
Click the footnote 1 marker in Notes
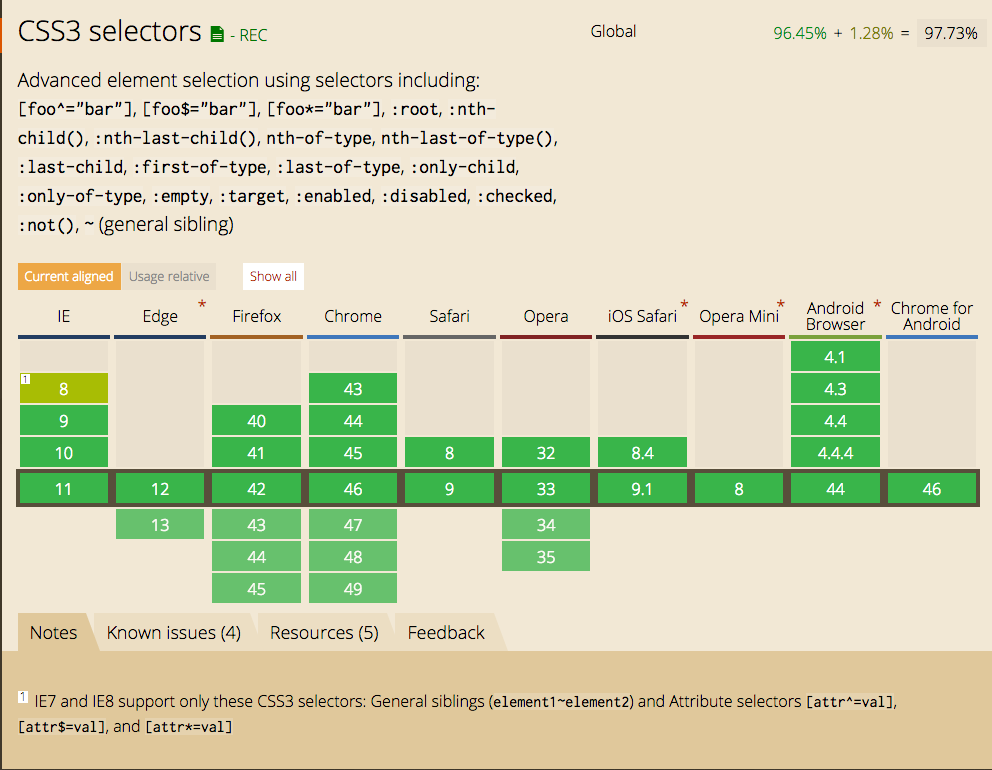click(x=22, y=697)
